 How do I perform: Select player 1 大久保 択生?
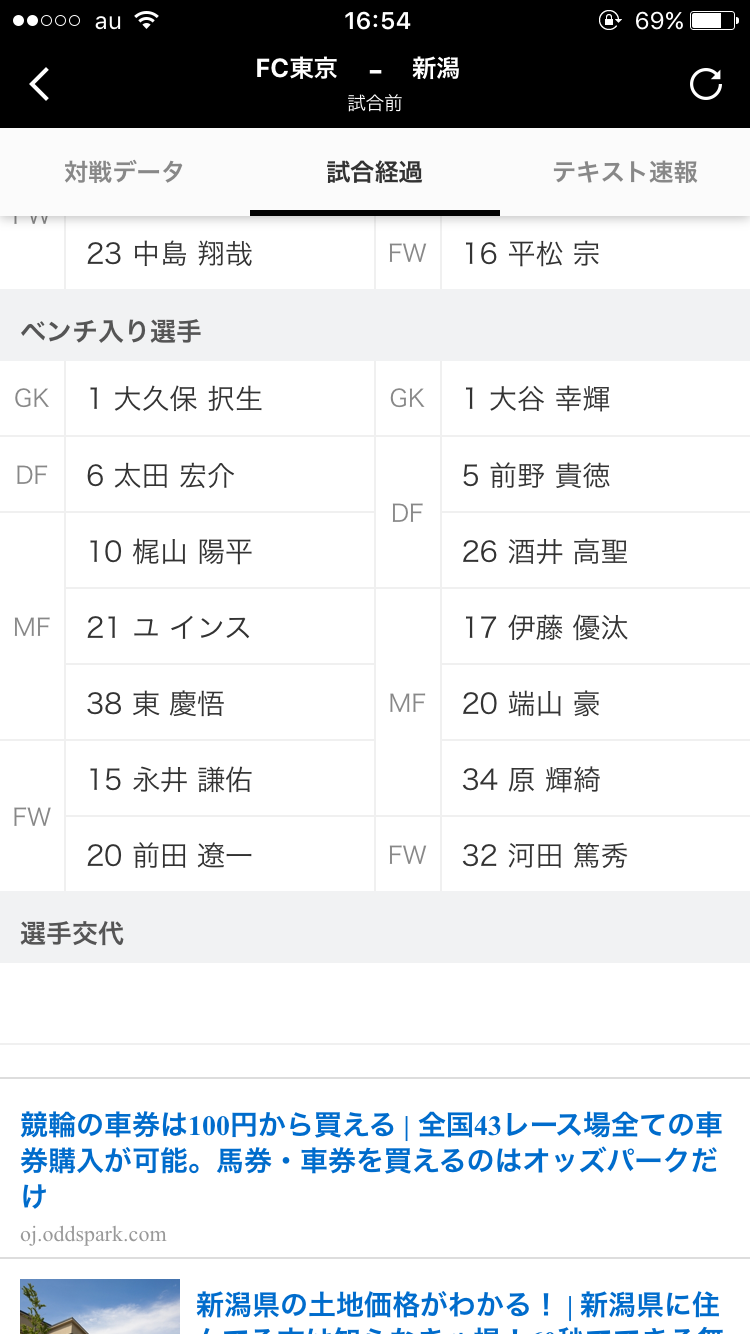pos(175,399)
